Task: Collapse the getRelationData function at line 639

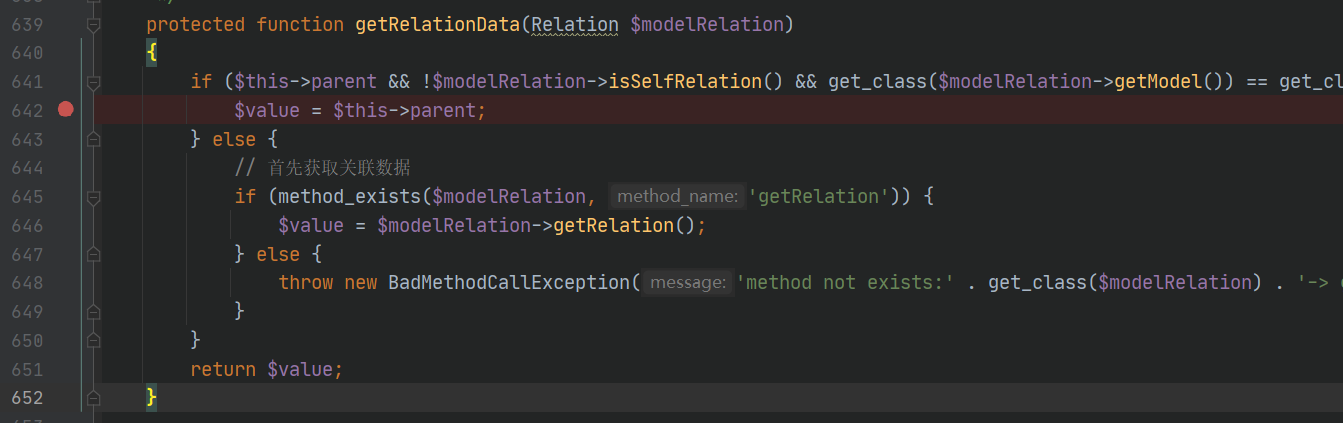Action: [x=93, y=24]
